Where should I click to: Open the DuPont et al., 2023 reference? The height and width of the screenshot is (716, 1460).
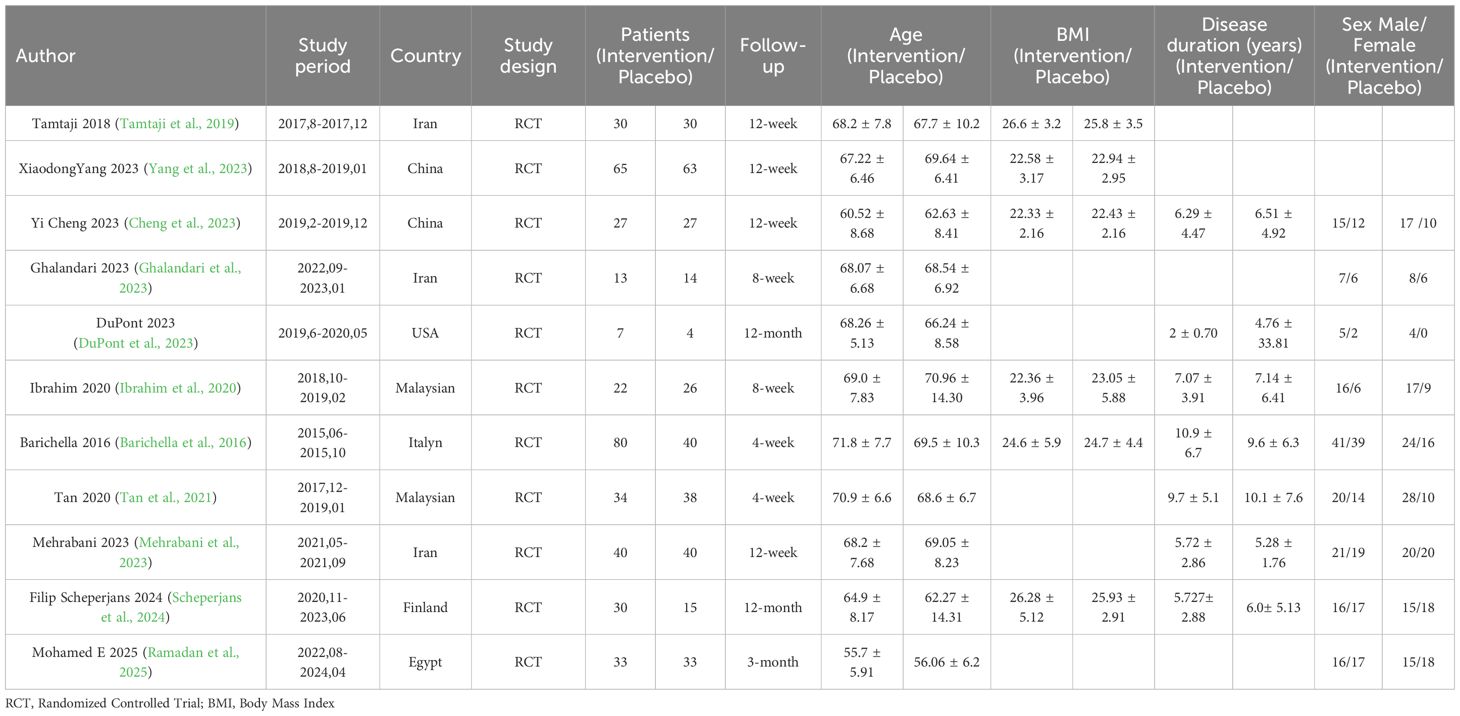[136, 342]
